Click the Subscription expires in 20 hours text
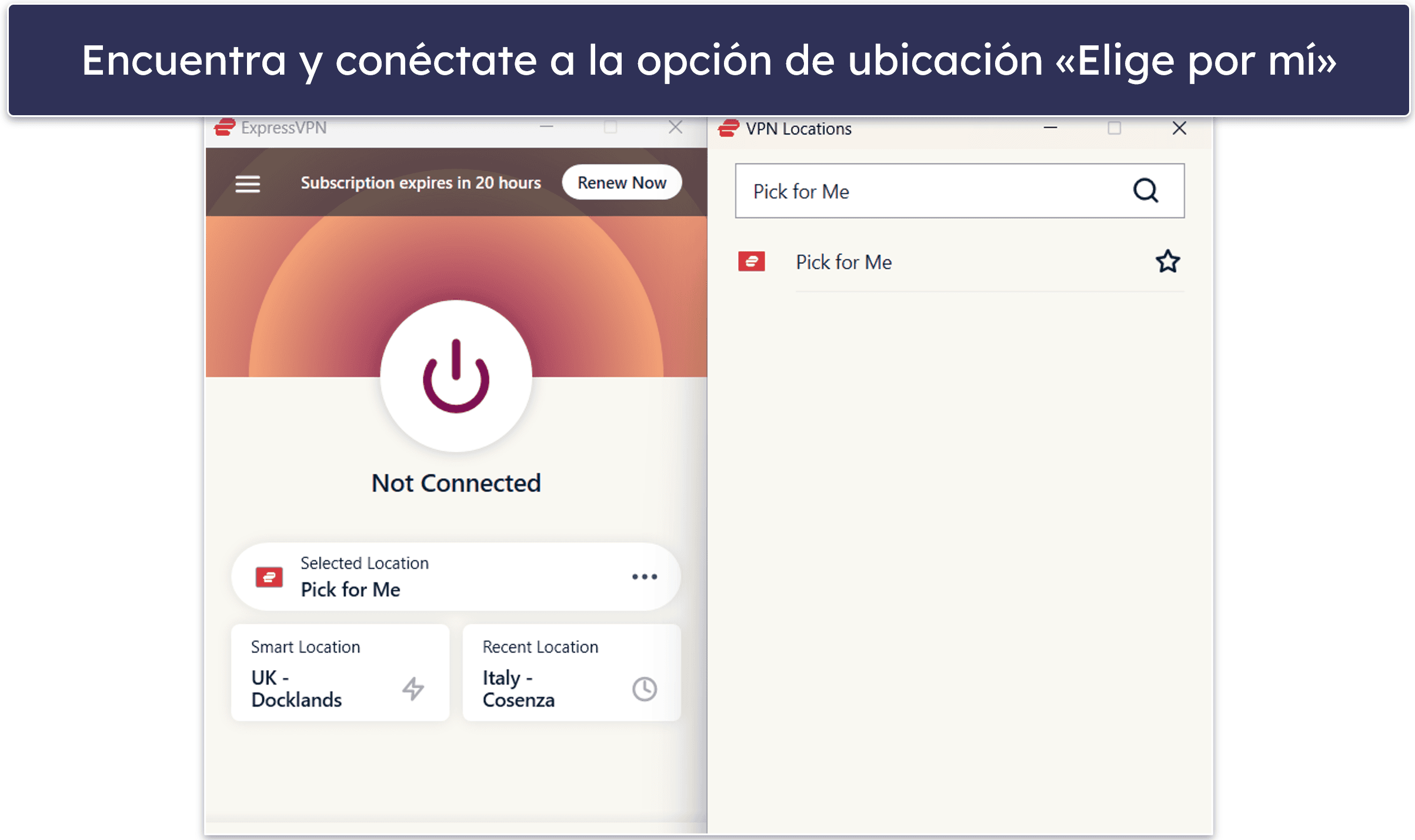The image size is (1415, 840). coord(421,183)
